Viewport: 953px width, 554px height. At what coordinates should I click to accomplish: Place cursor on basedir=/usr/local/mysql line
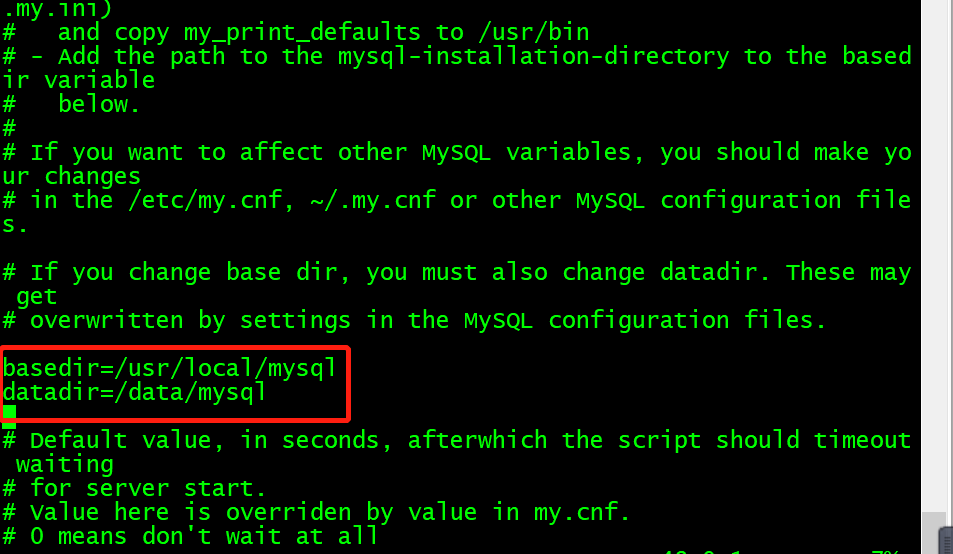tap(169, 368)
